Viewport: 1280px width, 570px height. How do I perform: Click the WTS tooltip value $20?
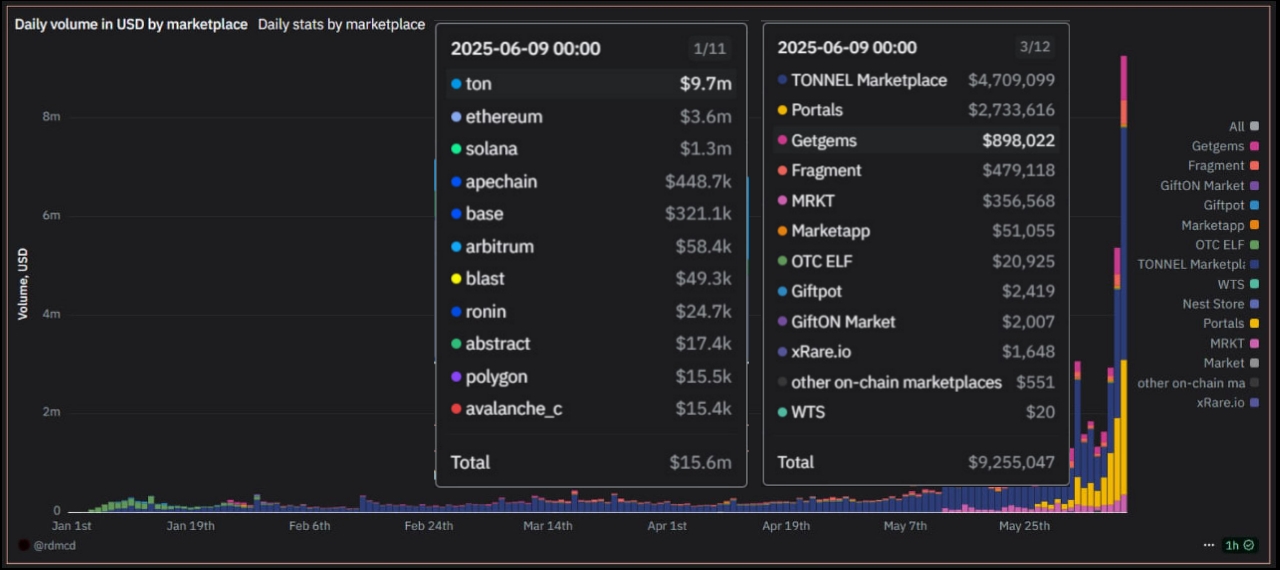point(1040,412)
